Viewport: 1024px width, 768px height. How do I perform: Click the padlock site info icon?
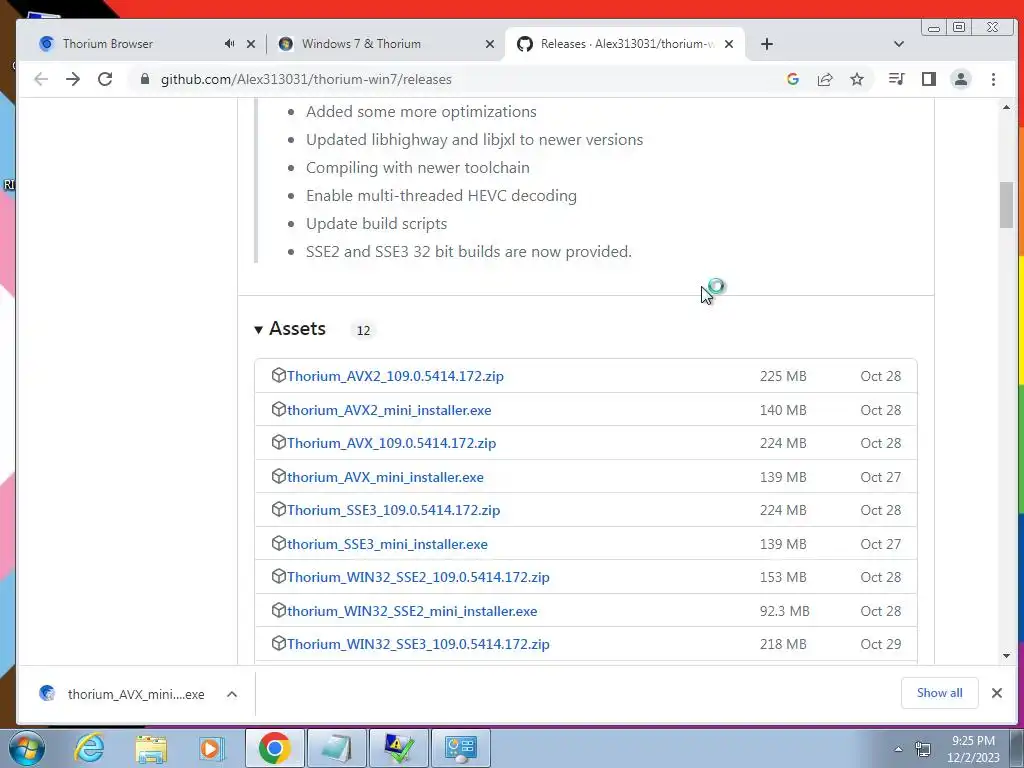145,79
